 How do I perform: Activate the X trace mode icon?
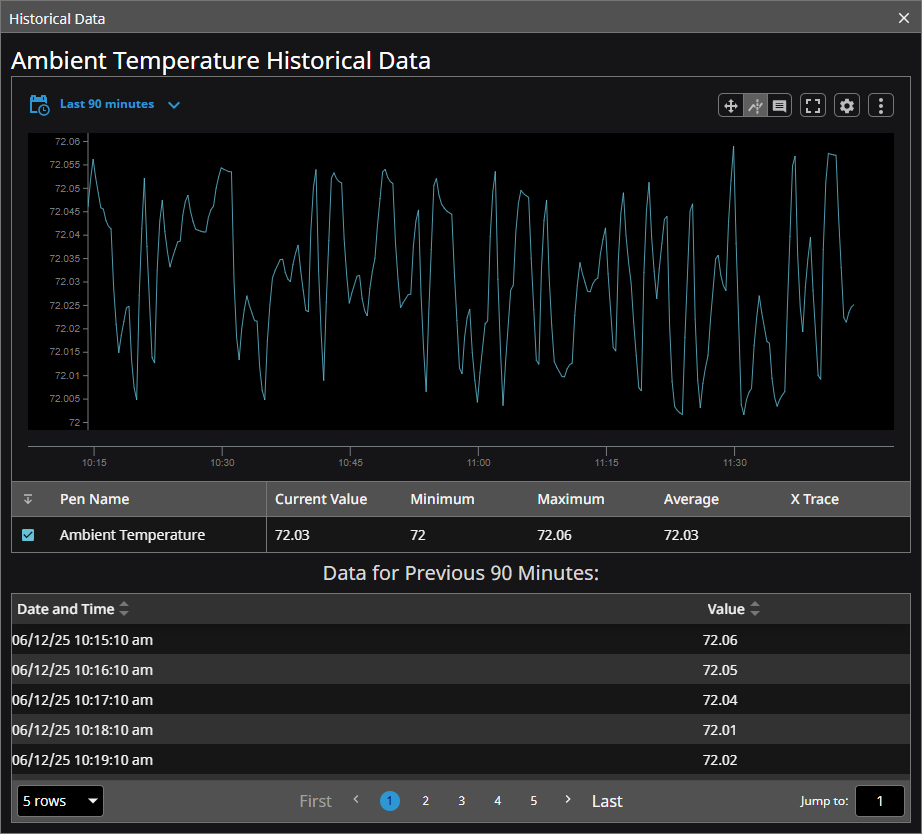pos(755,105)
